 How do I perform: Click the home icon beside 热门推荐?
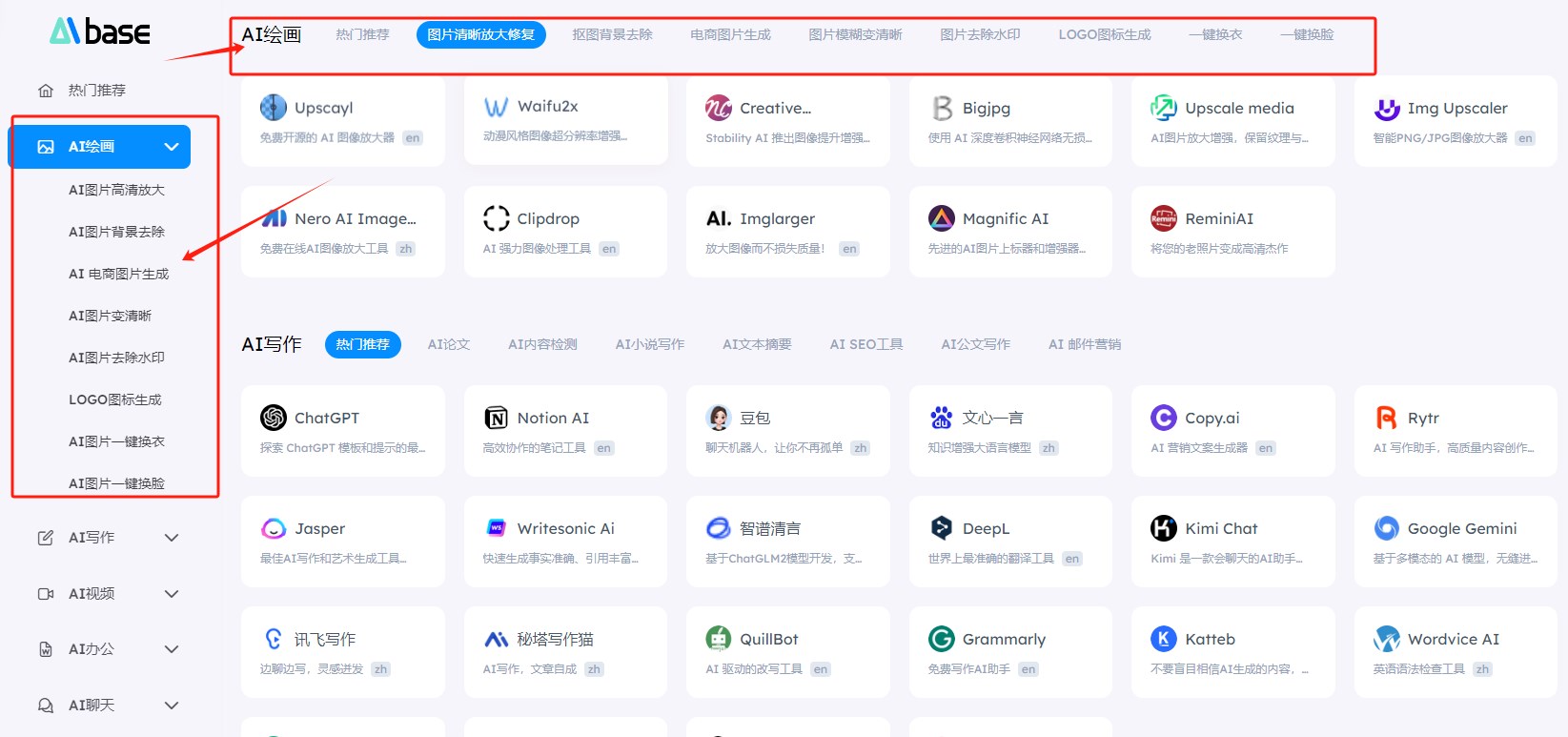coord(46,91)
